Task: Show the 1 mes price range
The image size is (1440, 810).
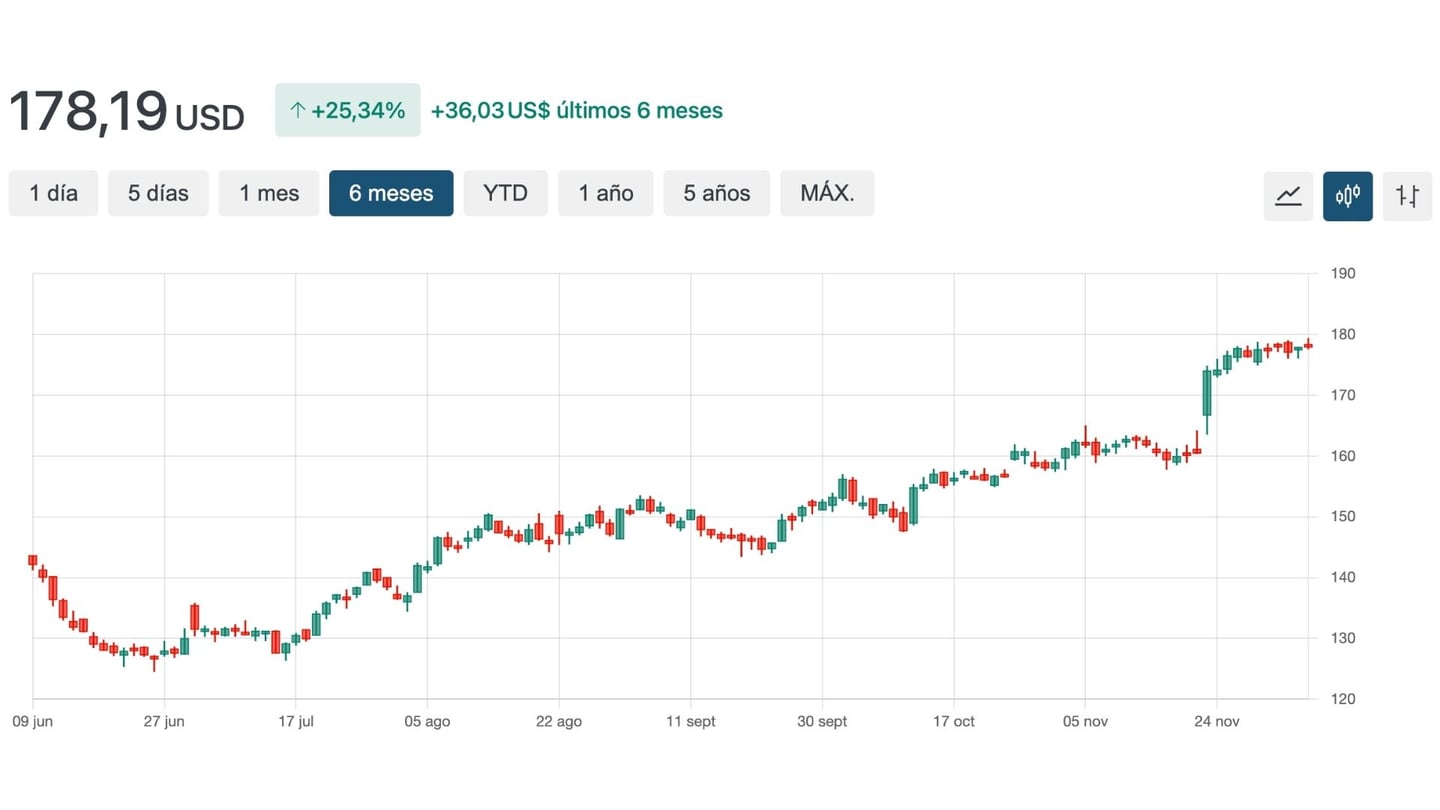Action: pos(269,193)
